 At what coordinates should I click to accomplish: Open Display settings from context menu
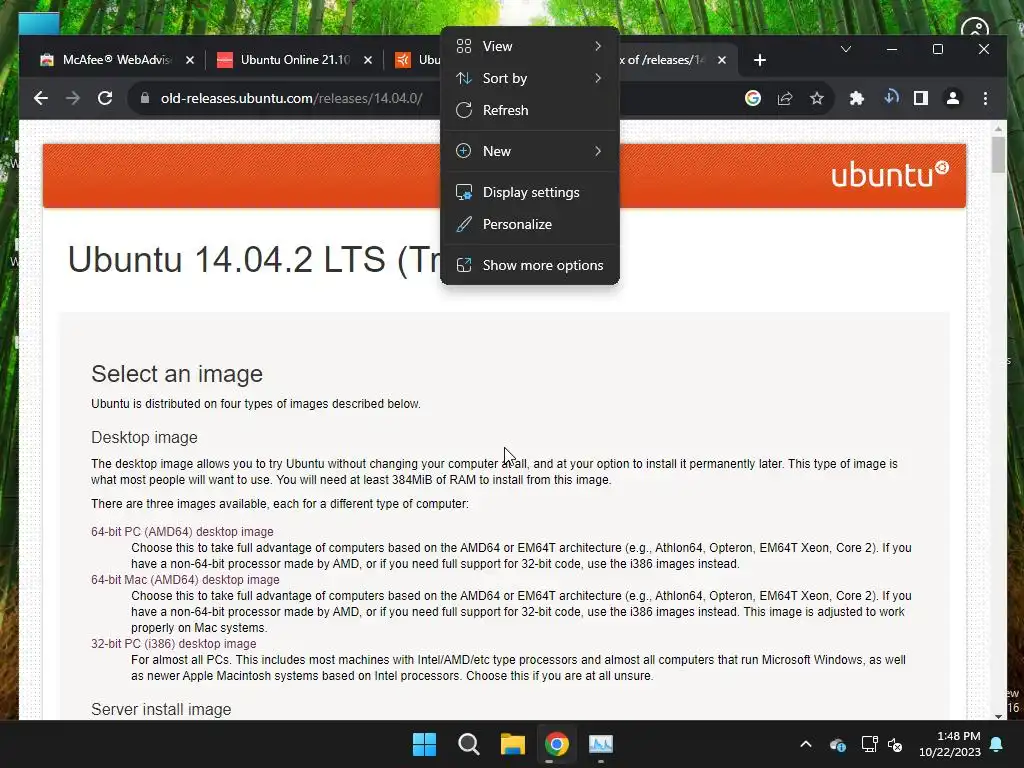coord(530,192)
